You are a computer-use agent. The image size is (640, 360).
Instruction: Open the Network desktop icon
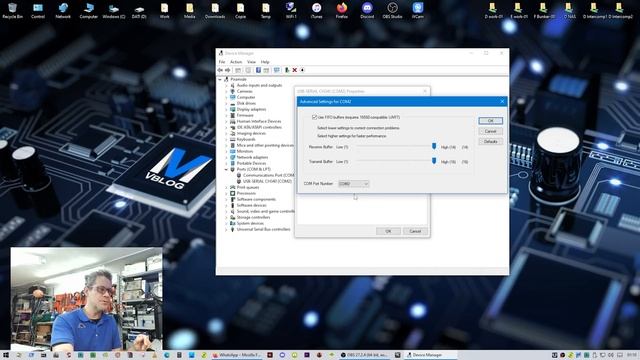(63, 11)
